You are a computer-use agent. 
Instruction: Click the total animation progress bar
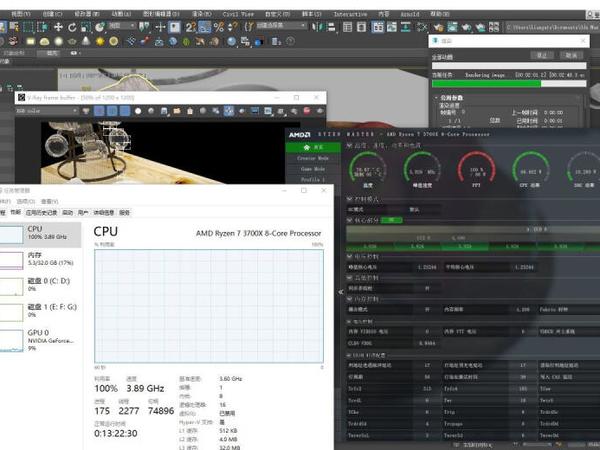click(x=509, y=65)
